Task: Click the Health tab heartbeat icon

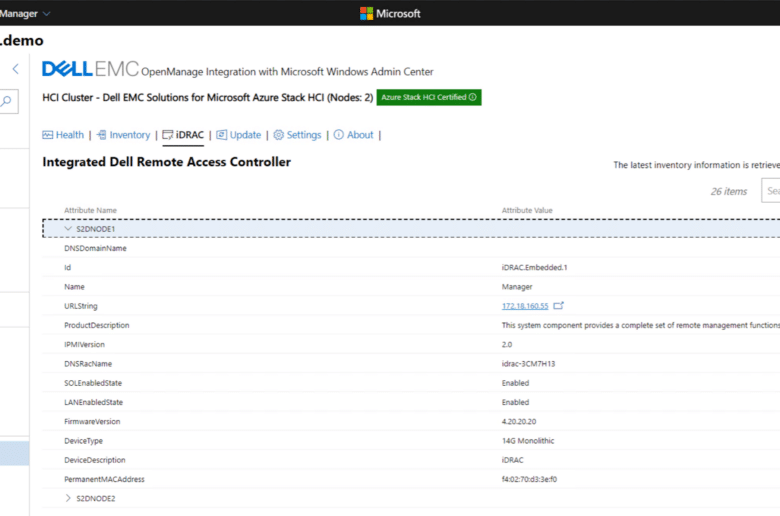Action: (x=48, y=135)
